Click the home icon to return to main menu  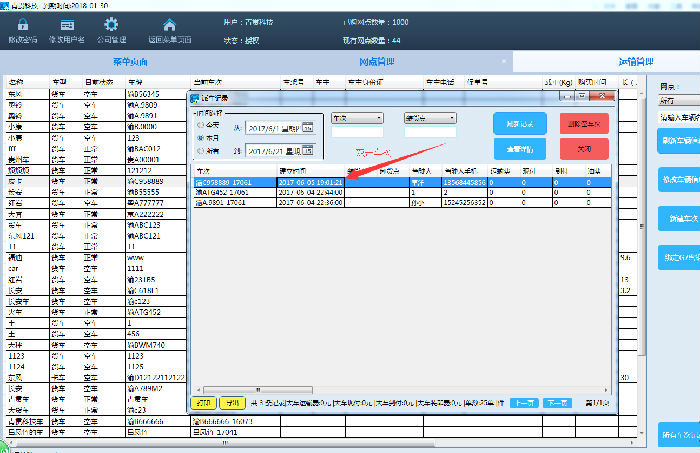click(169, 24)
